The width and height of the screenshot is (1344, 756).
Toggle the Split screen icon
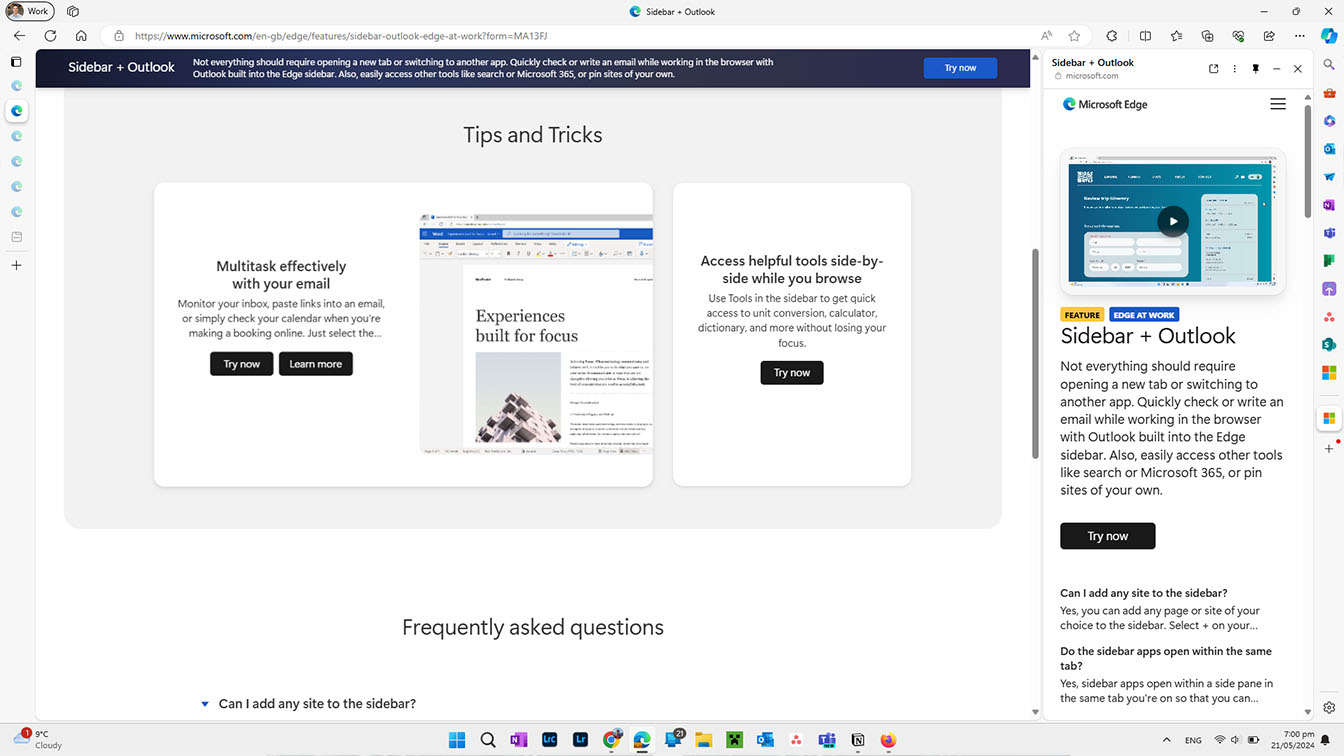coord(1145,36)
